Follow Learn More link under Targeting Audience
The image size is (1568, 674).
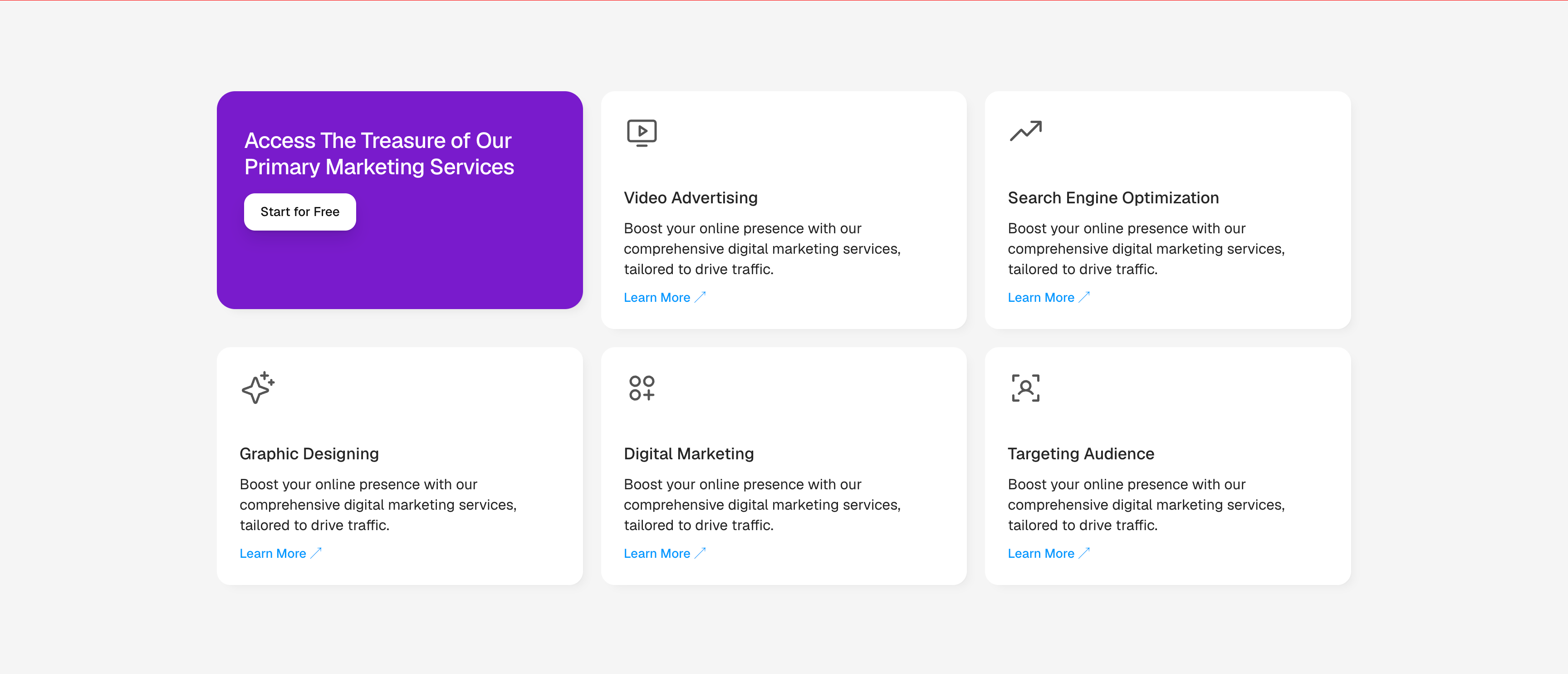1048,553
